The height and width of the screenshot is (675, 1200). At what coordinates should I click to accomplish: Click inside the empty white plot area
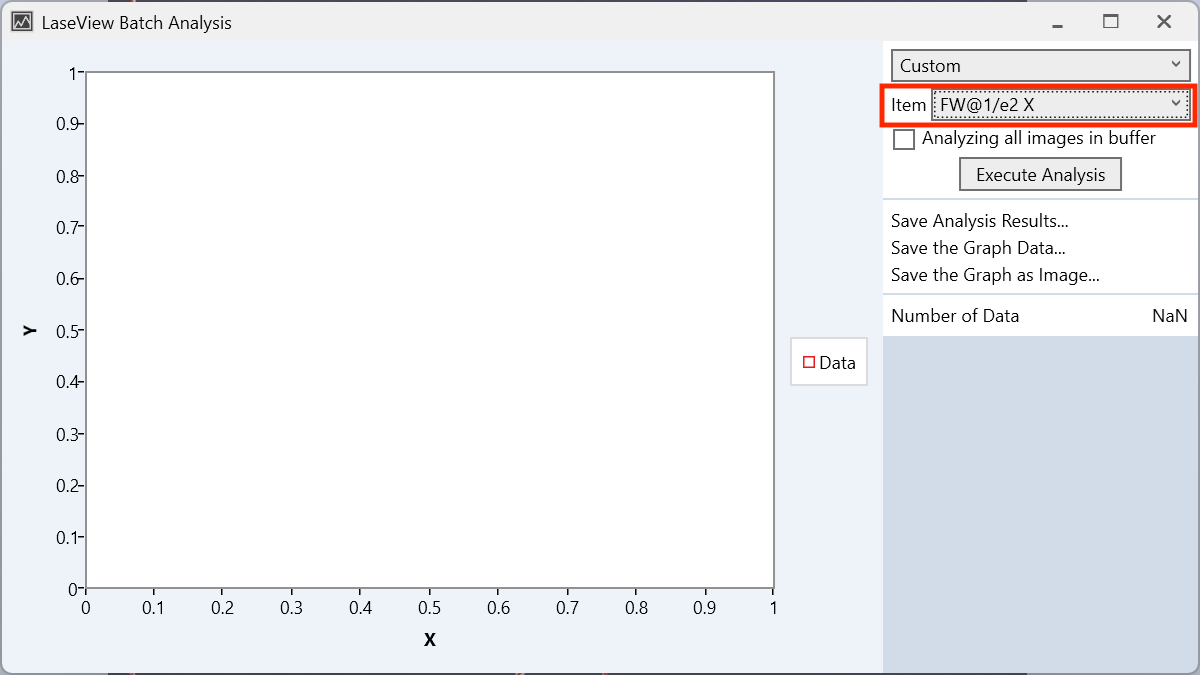click(430, 330)
